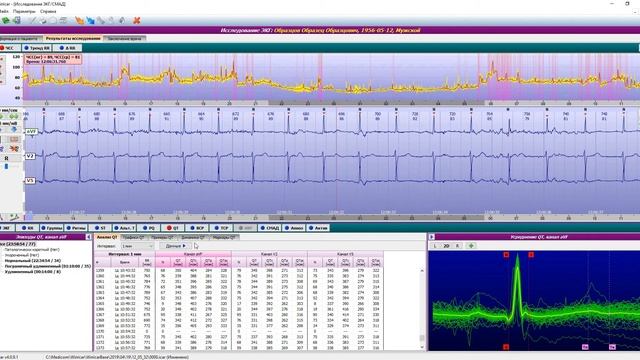
Task: Open the Справка menu
Action: (48, 11)
